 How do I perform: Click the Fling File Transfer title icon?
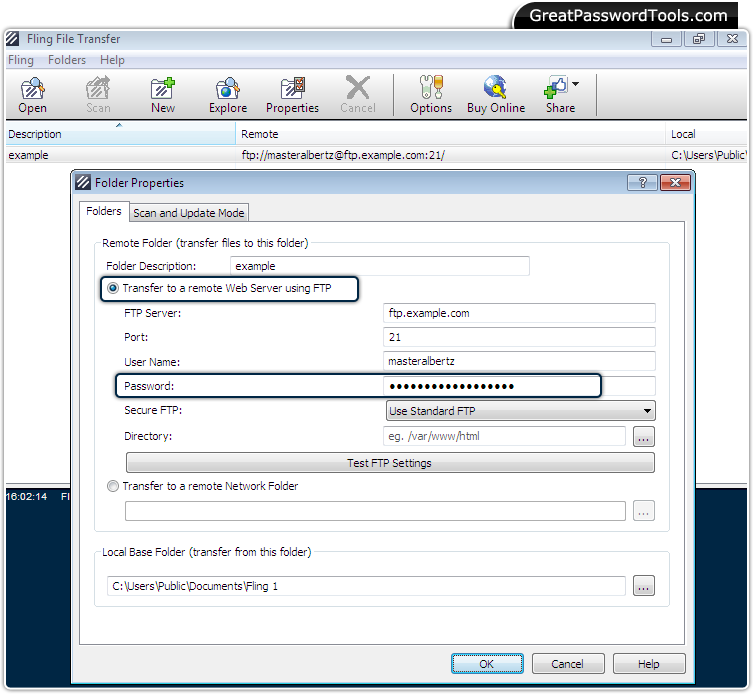(x=12, y=38)
